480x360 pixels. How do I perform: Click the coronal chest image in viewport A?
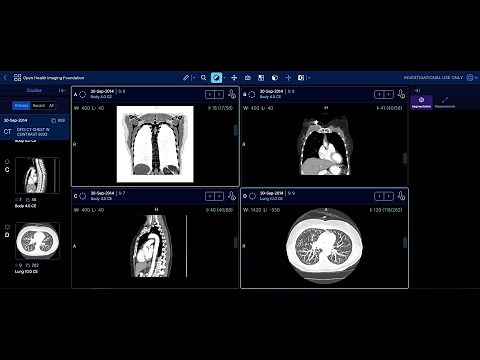click(155, 144)
